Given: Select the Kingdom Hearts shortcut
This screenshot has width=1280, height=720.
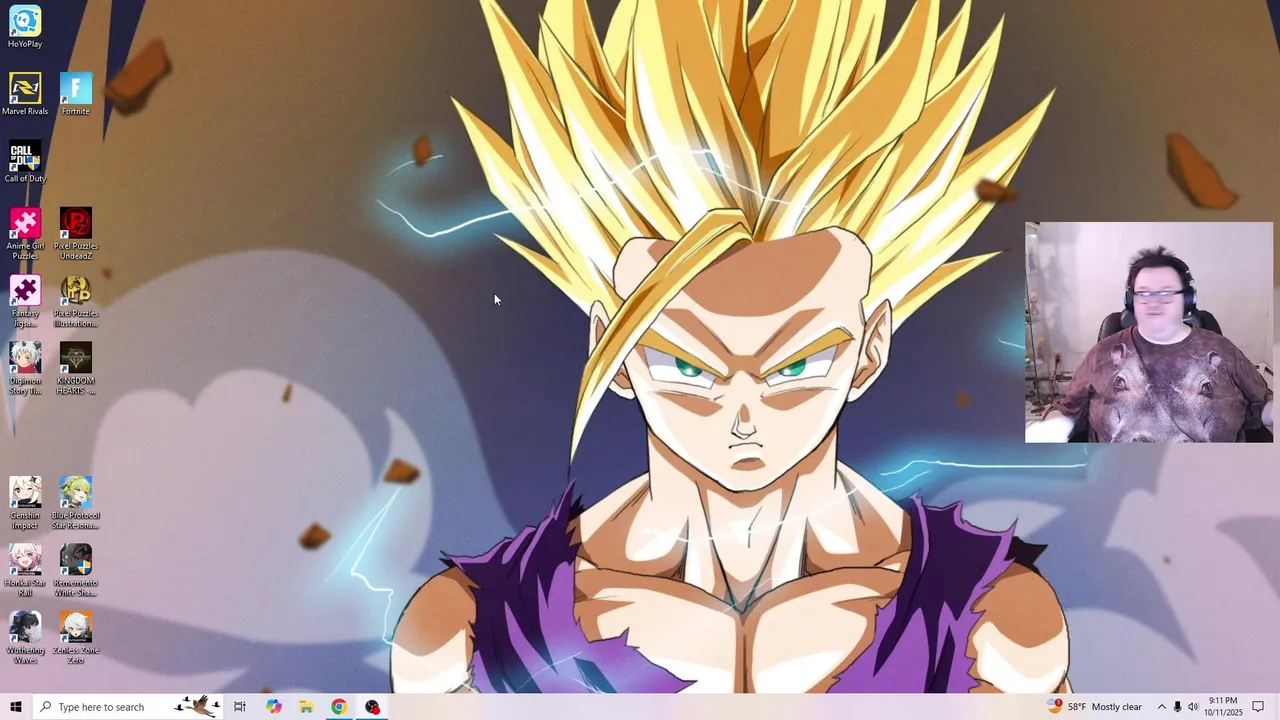Looking at the screenshot, I should [75, 369].
